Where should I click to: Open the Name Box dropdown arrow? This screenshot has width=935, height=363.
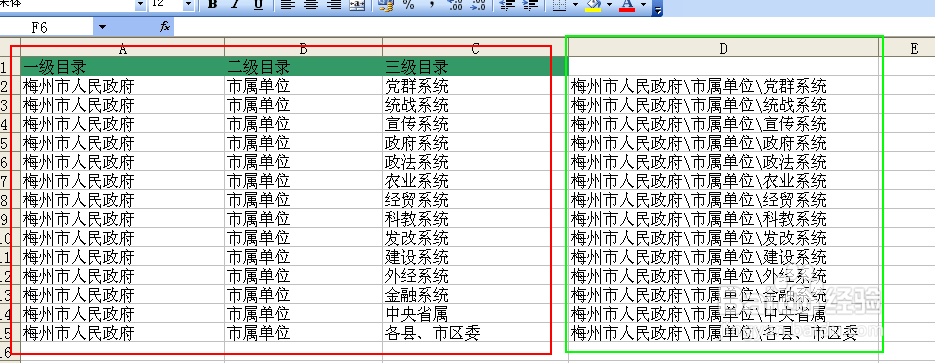point(102,27)
